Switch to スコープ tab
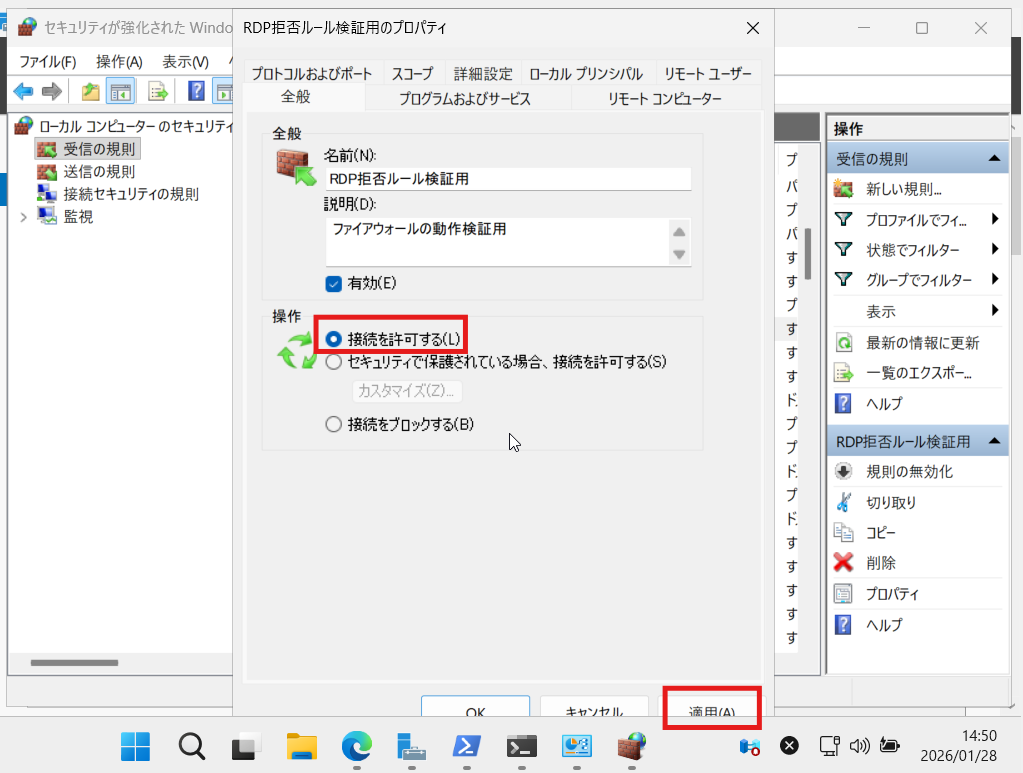The width and height of the screenshot is (1023, 773). tap(412, 74)
